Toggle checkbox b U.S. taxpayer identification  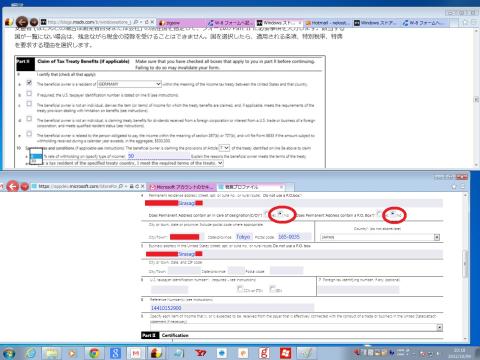click(x=29, y=94)
